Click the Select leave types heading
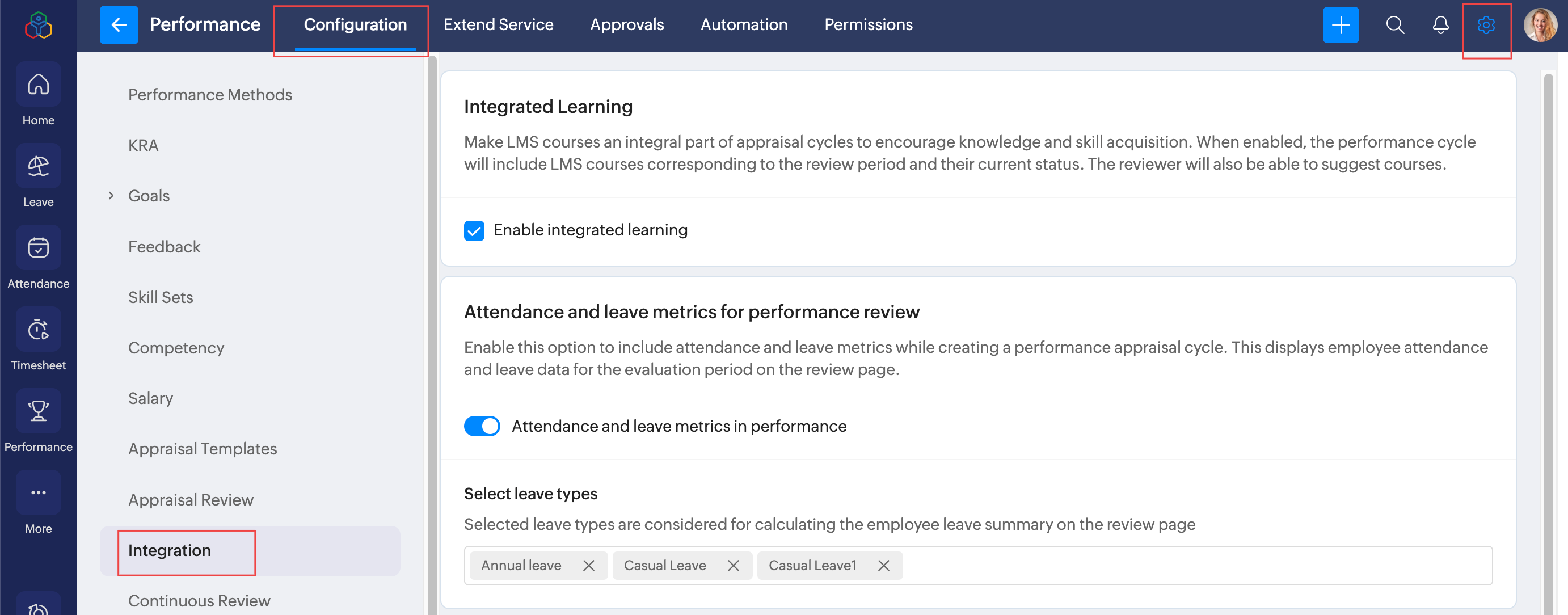 click(531, 494)
